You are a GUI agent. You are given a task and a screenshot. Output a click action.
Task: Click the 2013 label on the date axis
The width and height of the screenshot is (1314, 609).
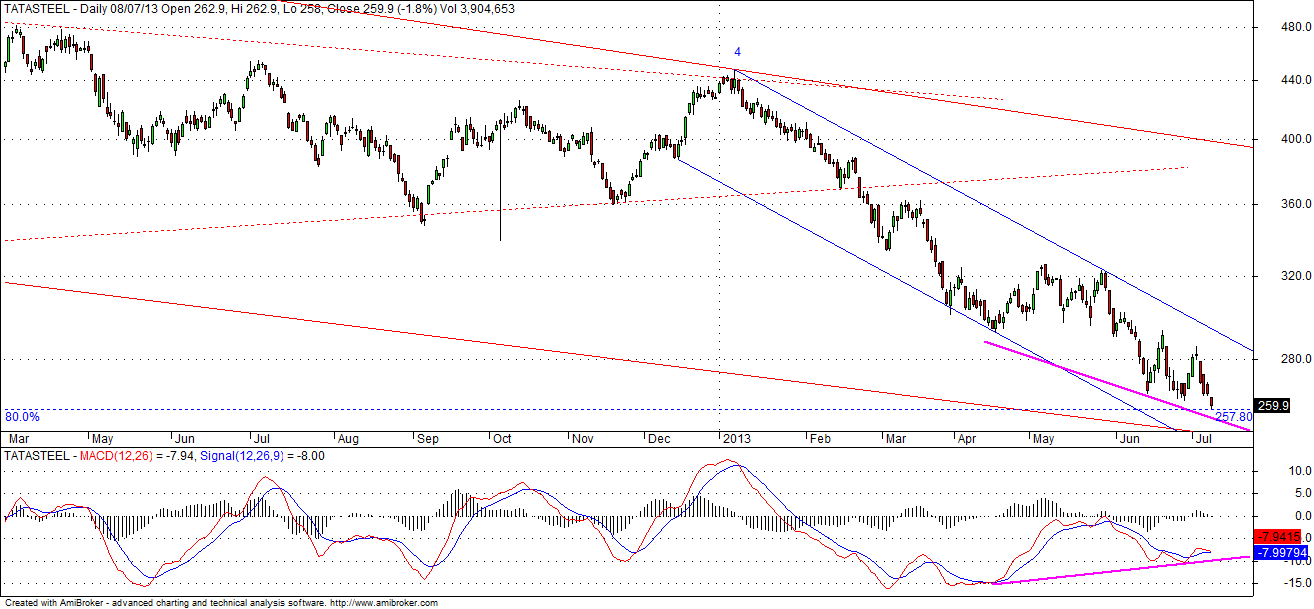[737, 438]
